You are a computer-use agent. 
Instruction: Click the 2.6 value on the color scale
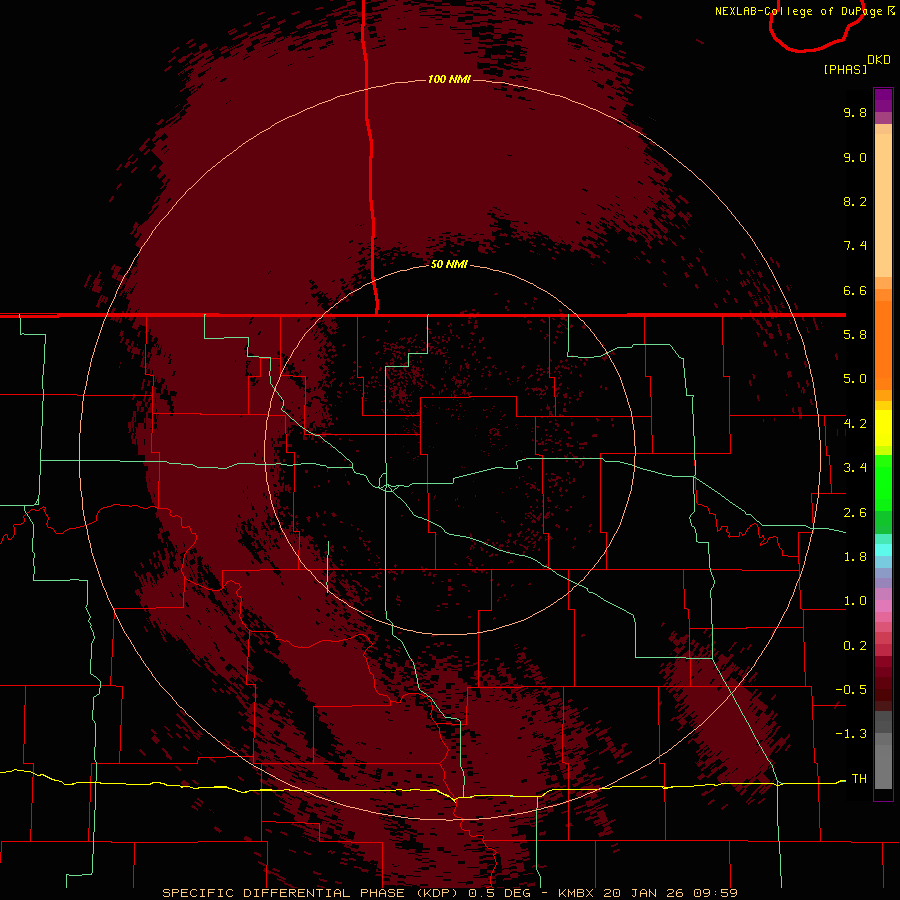(x=855, y=513)
